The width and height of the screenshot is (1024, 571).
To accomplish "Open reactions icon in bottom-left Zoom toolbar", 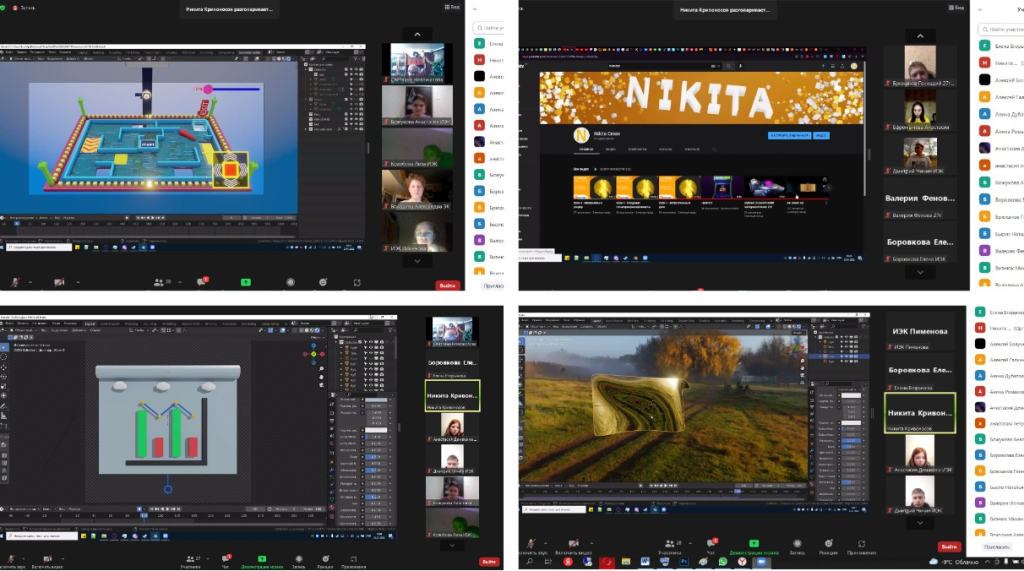I will [x=325, y=559].
